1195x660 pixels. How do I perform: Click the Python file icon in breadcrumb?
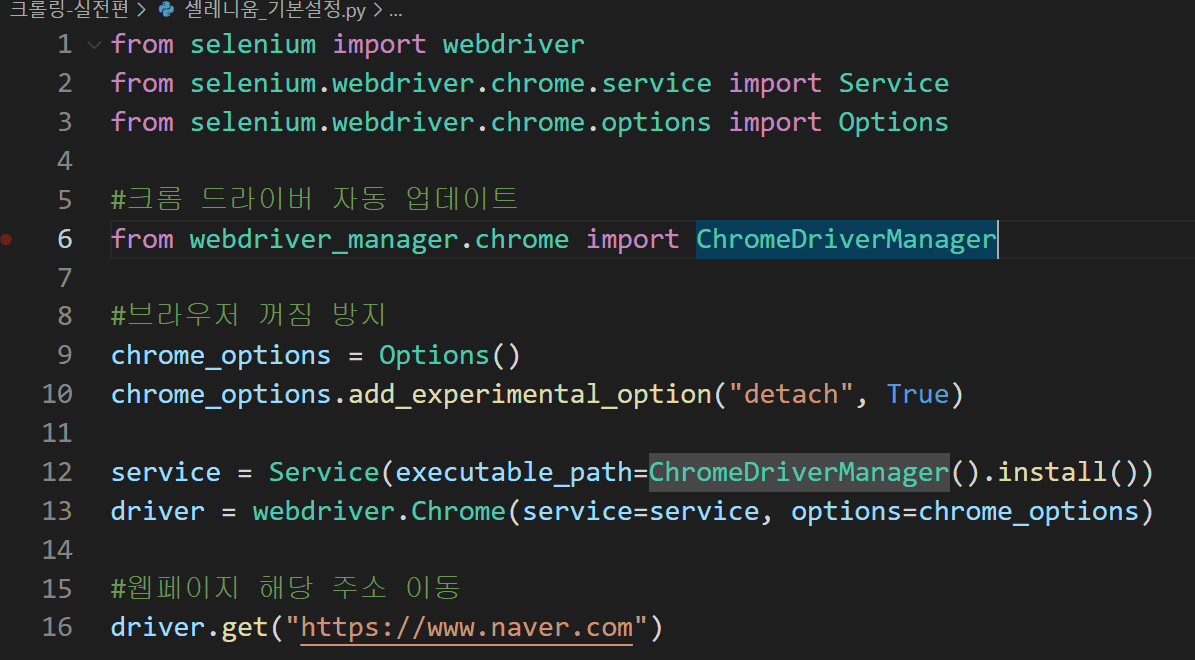(166, 11)
